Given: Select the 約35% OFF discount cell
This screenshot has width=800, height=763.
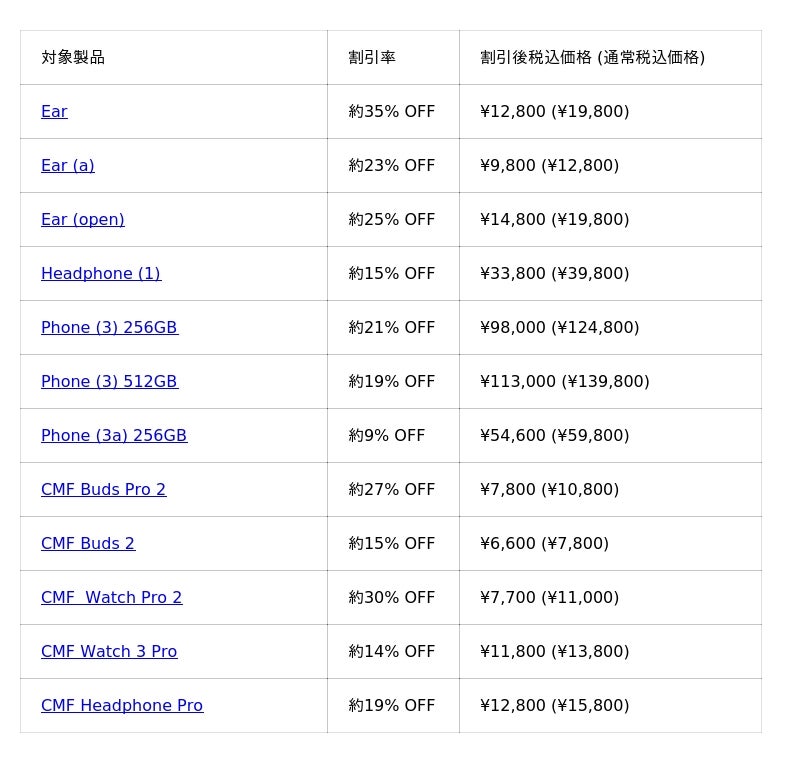Looking at the screenshot, I should click(x=392, y=112).
